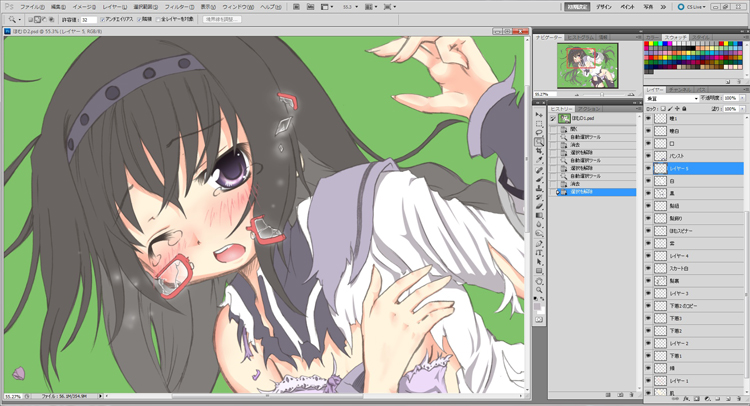The width and height of the screenshot is (750, 406).
Task: Open the ウィンドウ menu
Action: (238, 7)
